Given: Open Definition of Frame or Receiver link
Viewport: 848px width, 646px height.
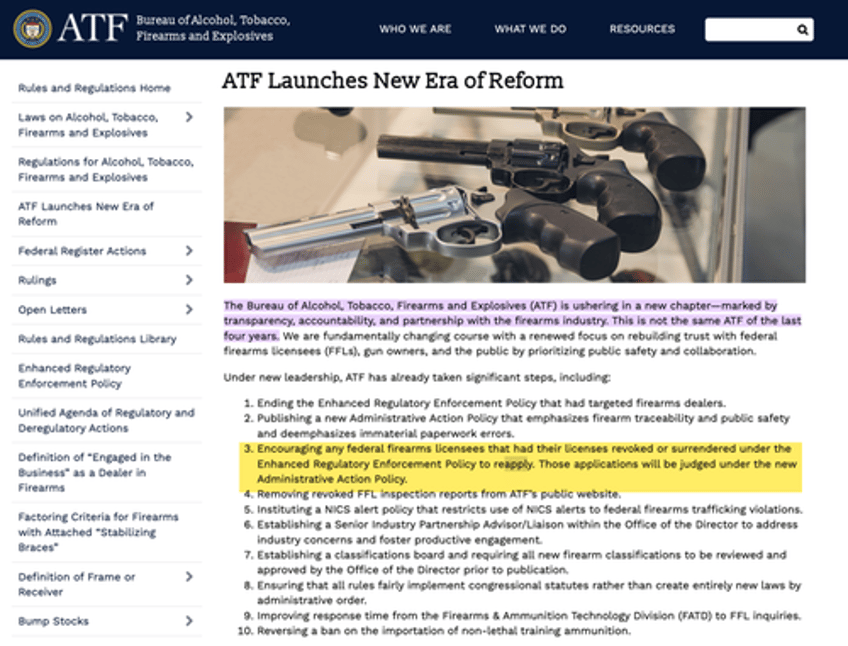Looking at the screenshot, I should [76, 584].
